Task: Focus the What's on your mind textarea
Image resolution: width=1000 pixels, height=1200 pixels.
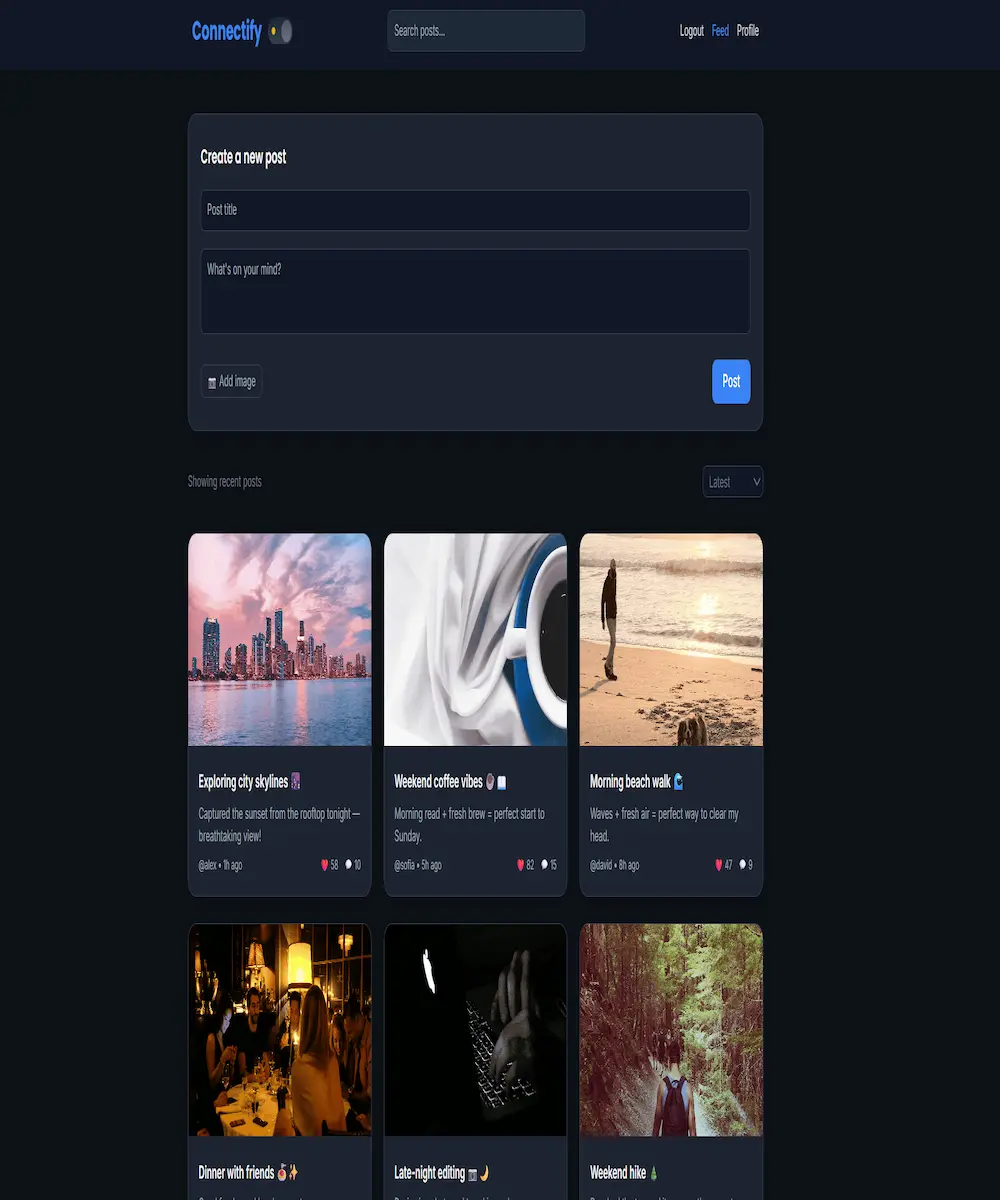Action: coord(475,291)
